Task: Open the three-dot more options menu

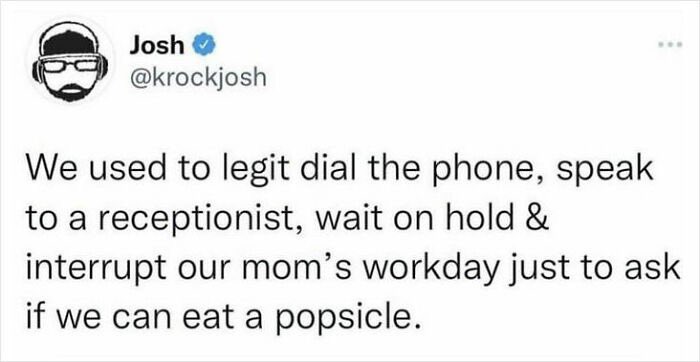Action: 670,46
